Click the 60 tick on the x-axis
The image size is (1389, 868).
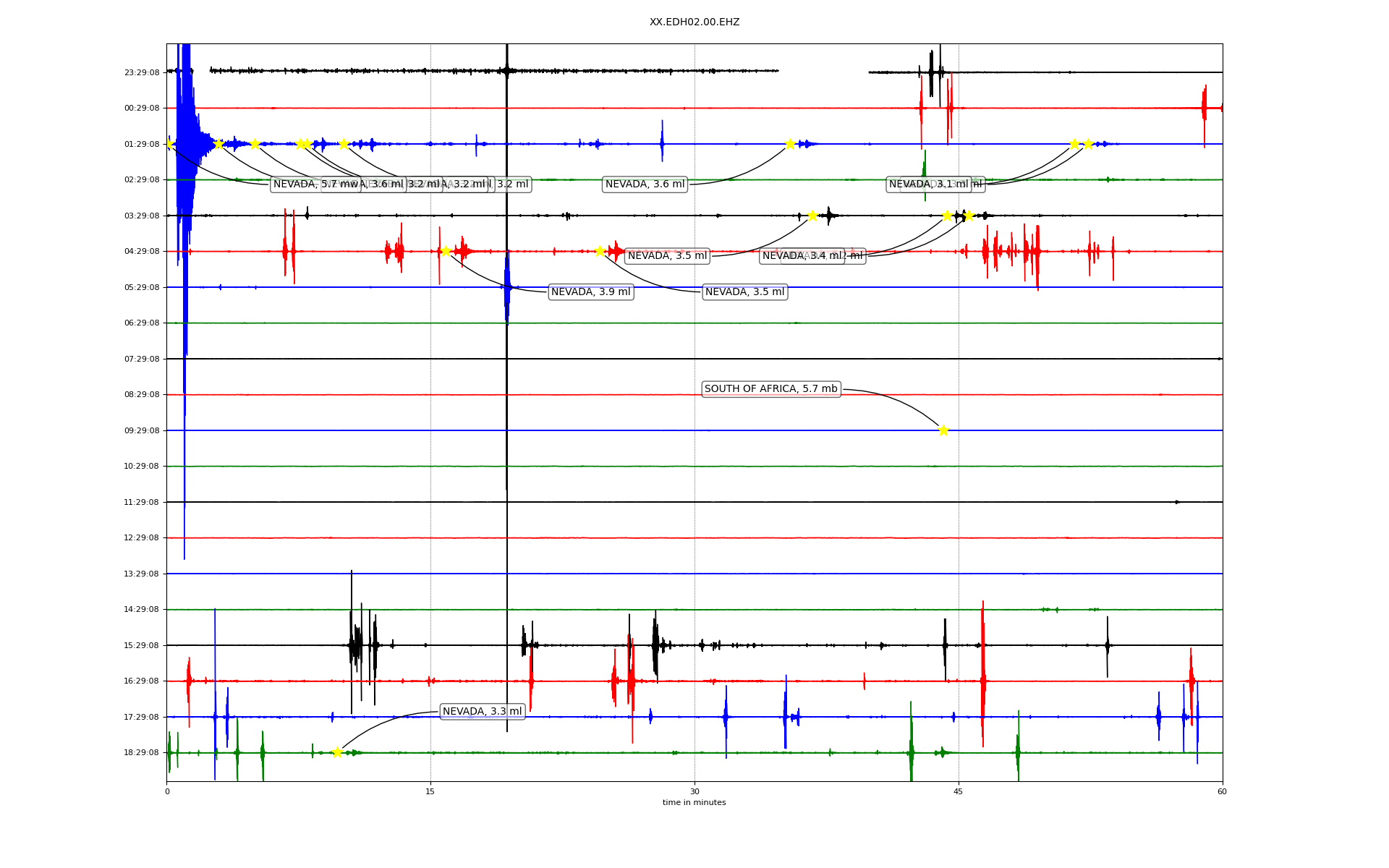click(x=1222, y=791)
